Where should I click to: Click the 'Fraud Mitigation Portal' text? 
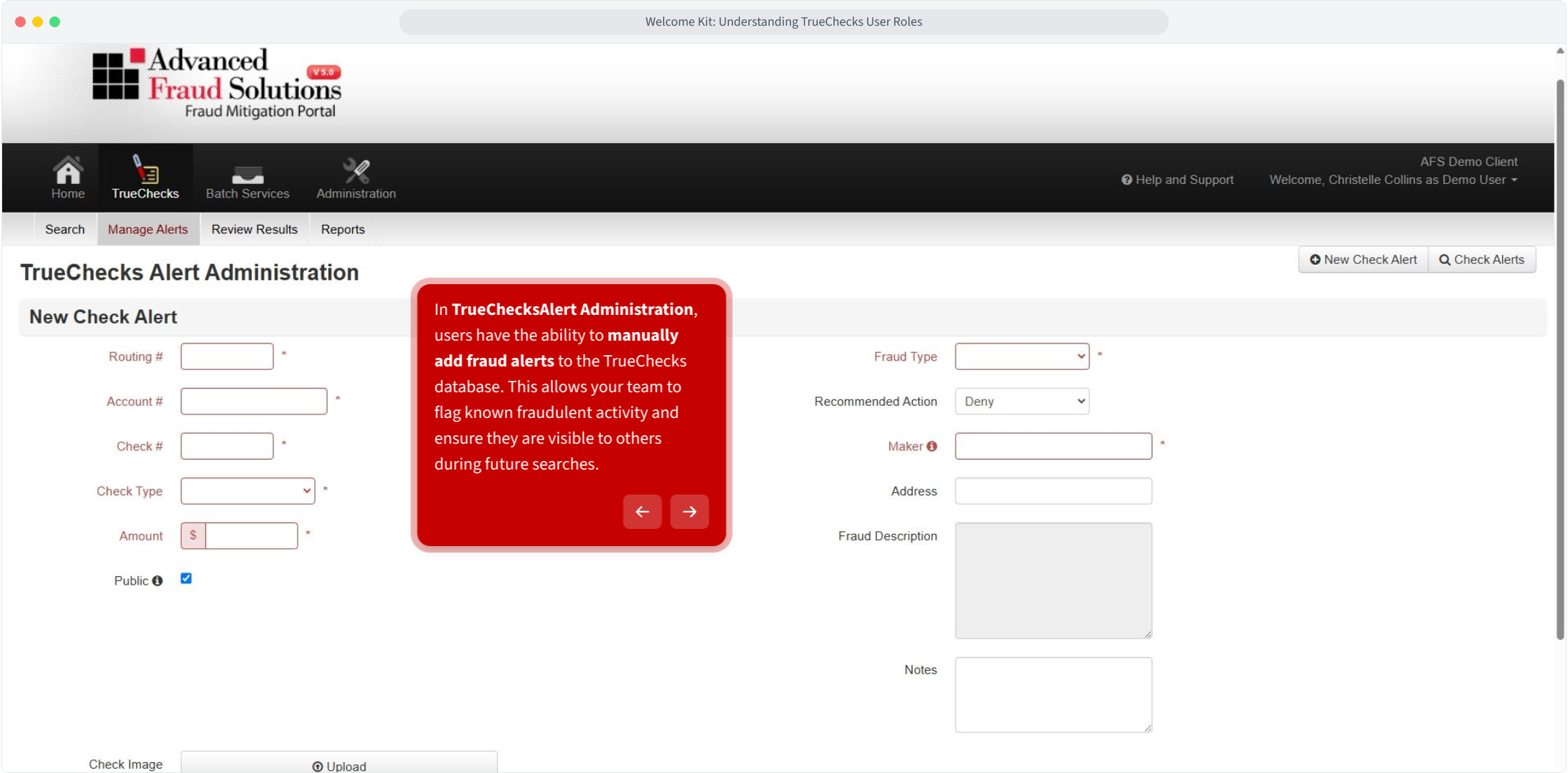point(260,111)
